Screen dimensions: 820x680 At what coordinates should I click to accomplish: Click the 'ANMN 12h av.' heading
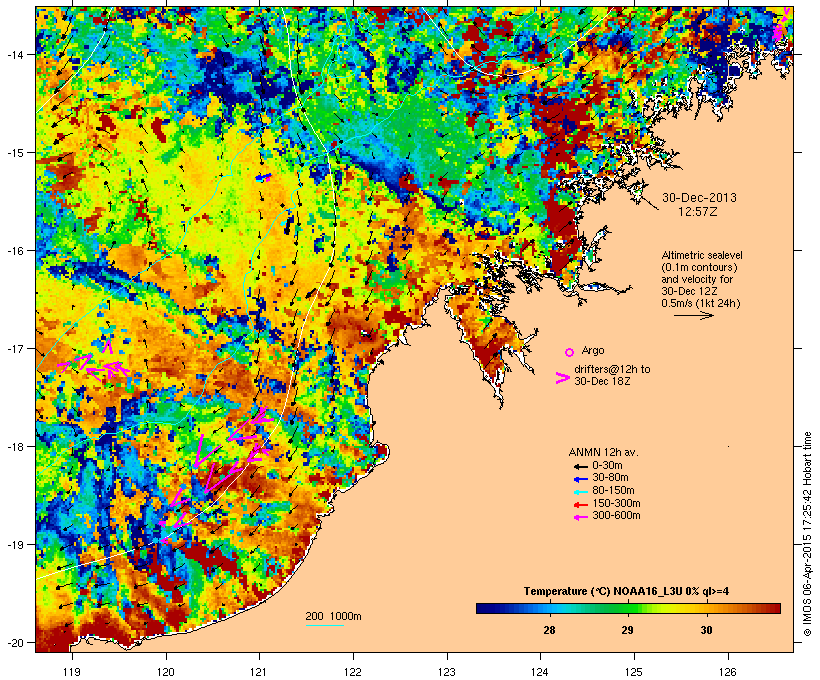coord(603,452)
